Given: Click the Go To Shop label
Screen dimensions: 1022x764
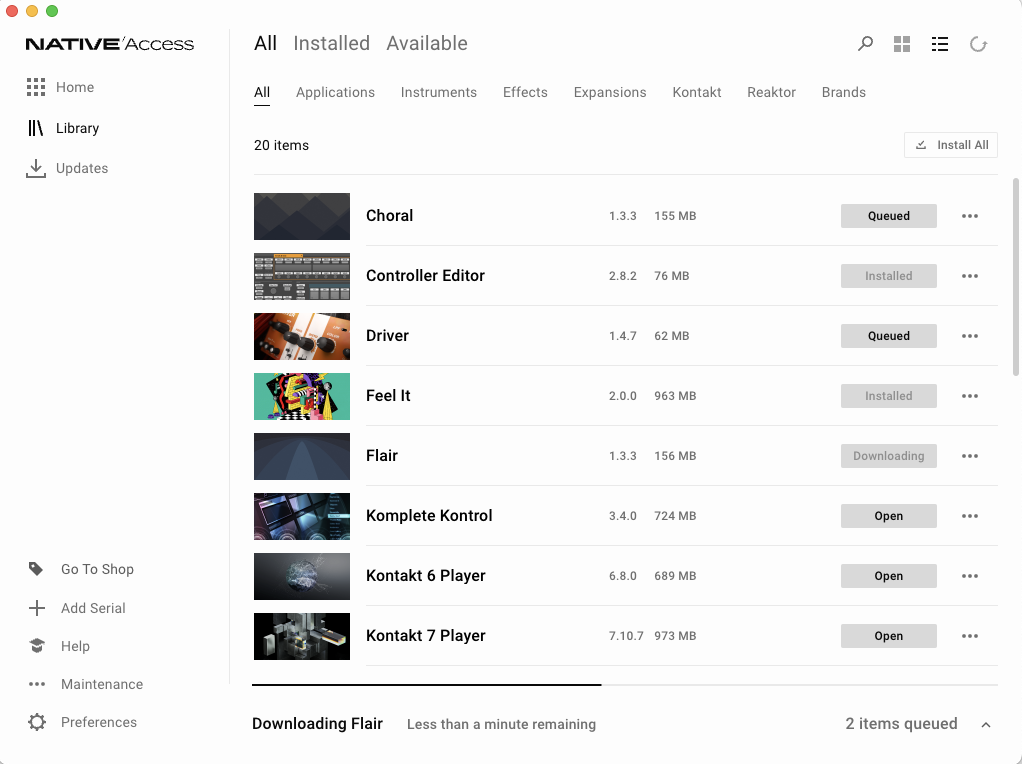Looking at the screenshot, I should point(97,569).
